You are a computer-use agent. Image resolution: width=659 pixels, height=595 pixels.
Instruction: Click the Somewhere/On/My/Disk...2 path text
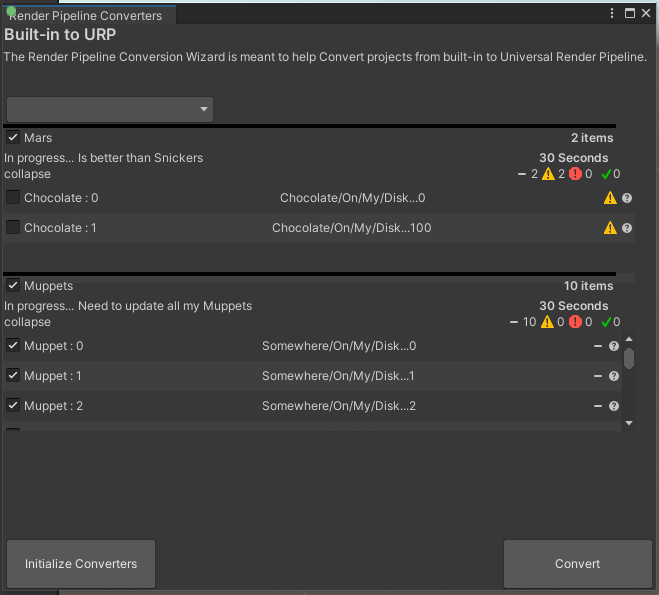coord(339,406)
